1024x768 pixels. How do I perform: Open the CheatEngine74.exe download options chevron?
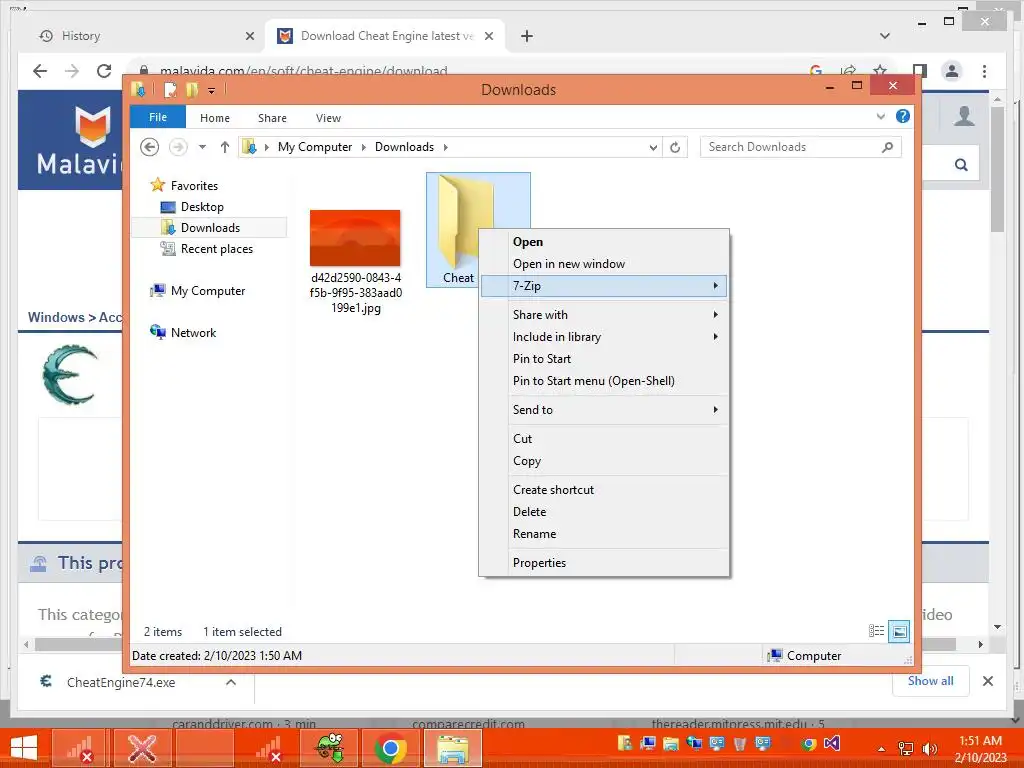pos(231,682)
